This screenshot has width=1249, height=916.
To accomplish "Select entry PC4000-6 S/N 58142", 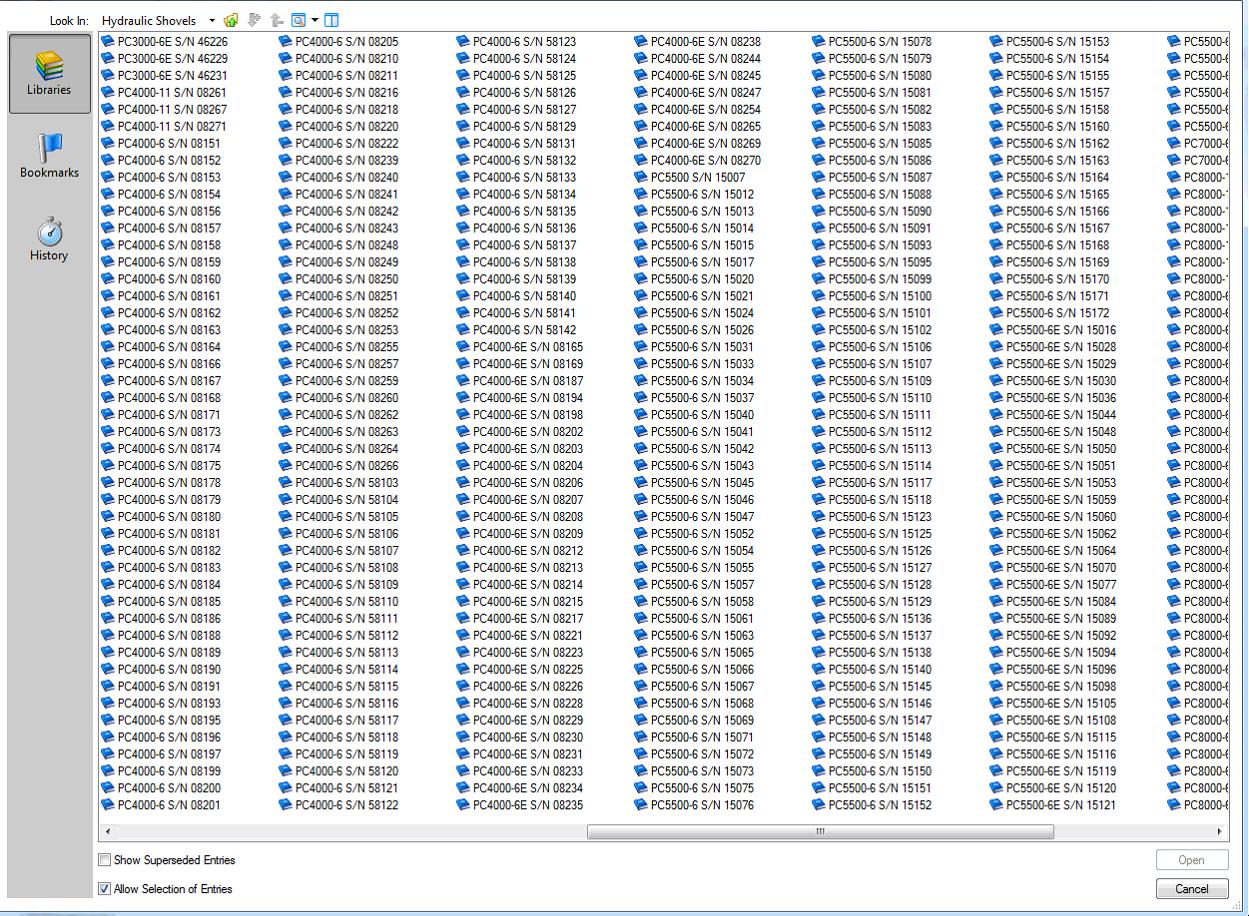I will pyautogui.click(x=517, y=330).
